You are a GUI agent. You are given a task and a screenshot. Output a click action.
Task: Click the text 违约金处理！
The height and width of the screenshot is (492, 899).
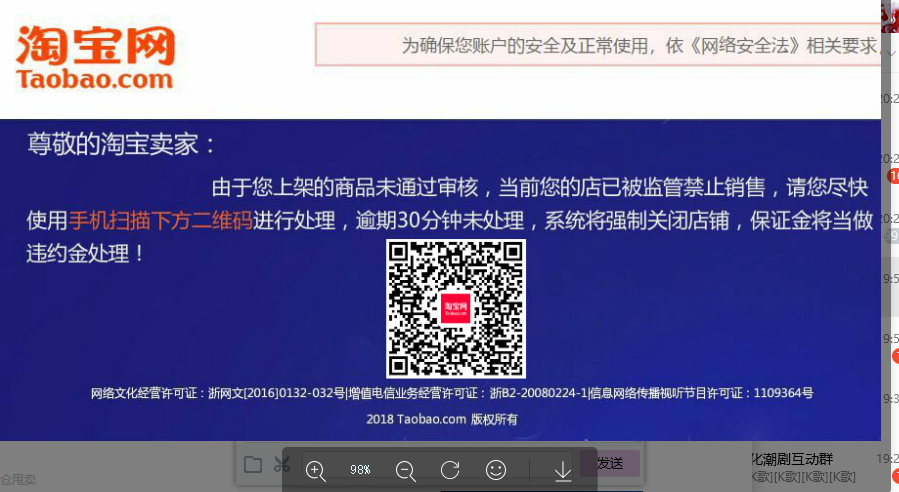(85, 253)
